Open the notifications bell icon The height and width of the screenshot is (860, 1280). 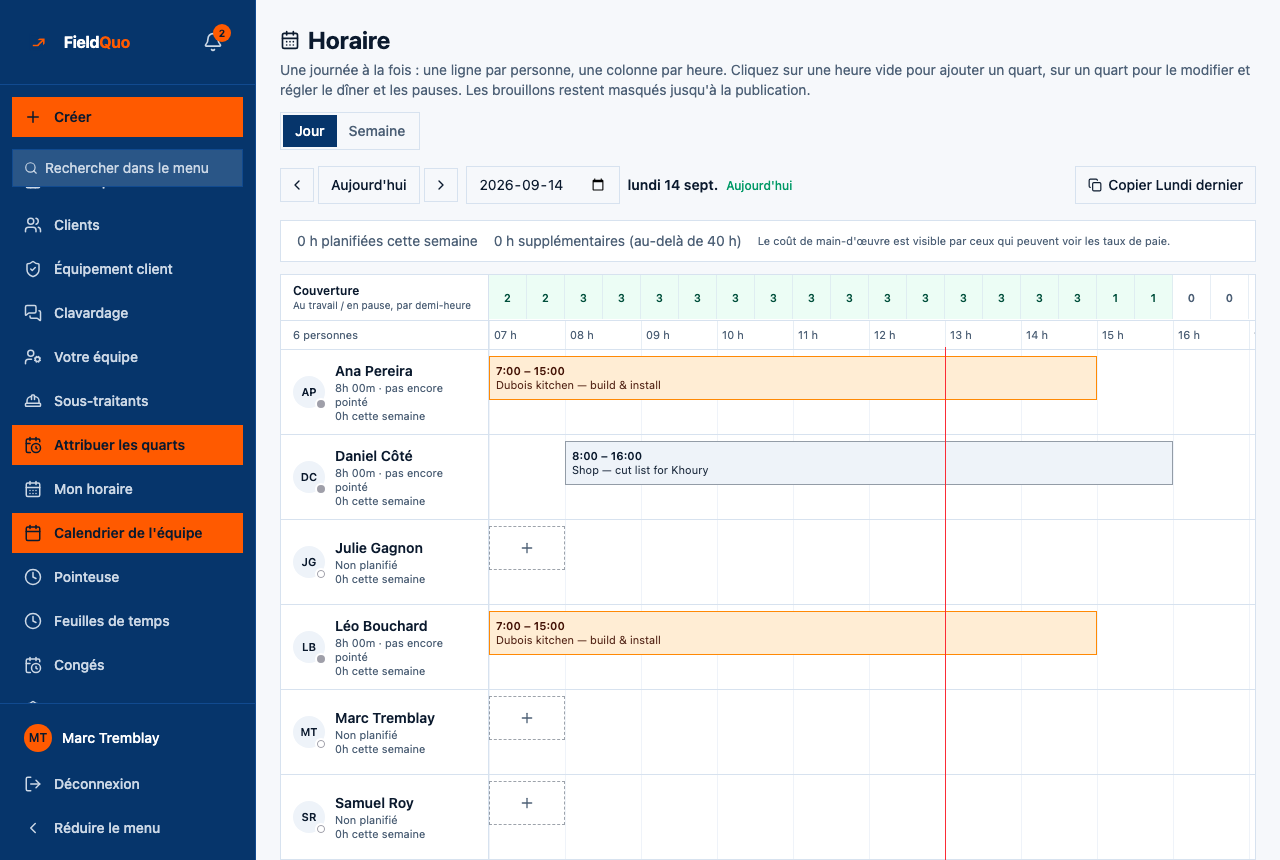coord(213,42)
